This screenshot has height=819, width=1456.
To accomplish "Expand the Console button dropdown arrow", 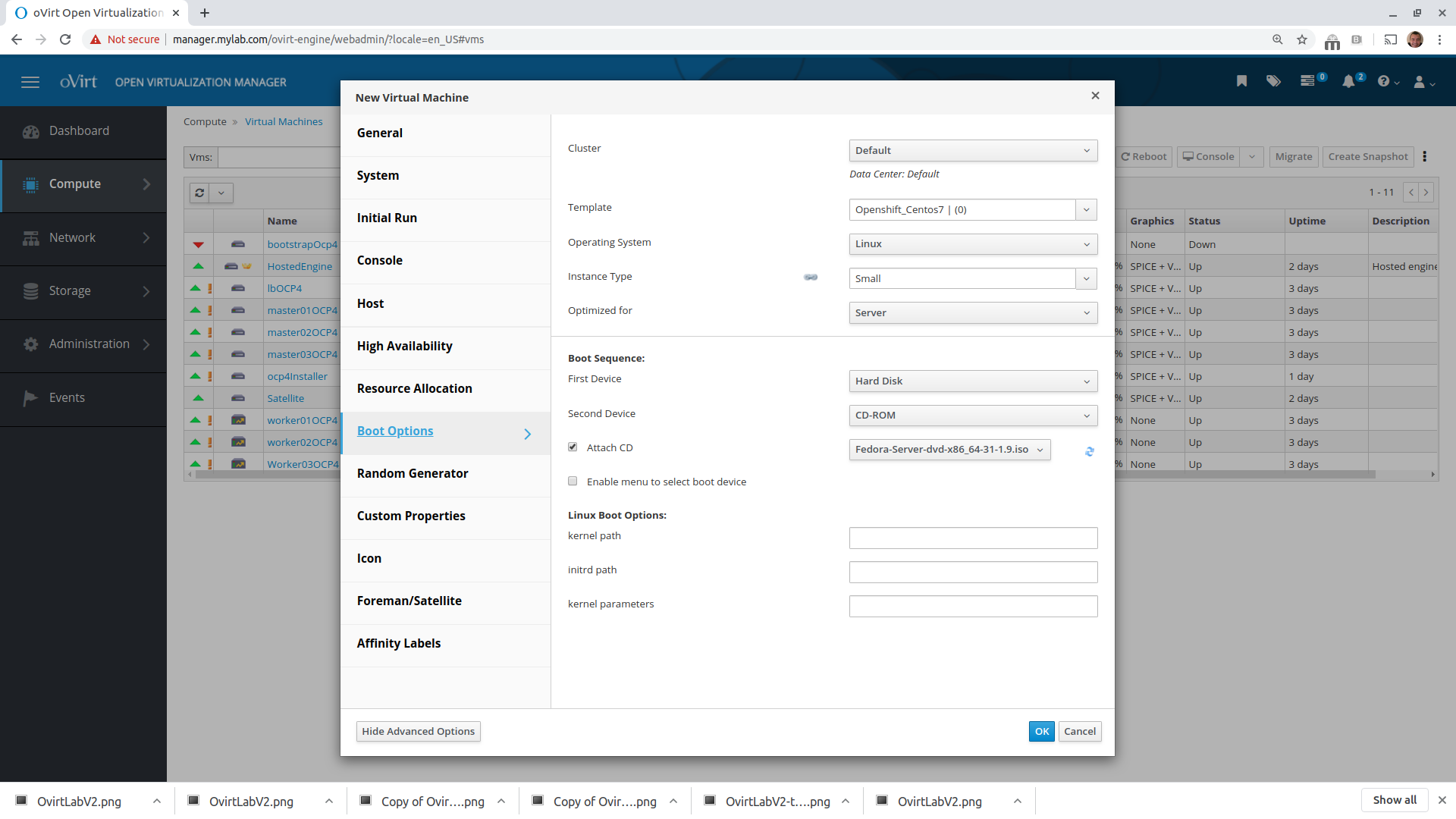I will coord(1252,157).
